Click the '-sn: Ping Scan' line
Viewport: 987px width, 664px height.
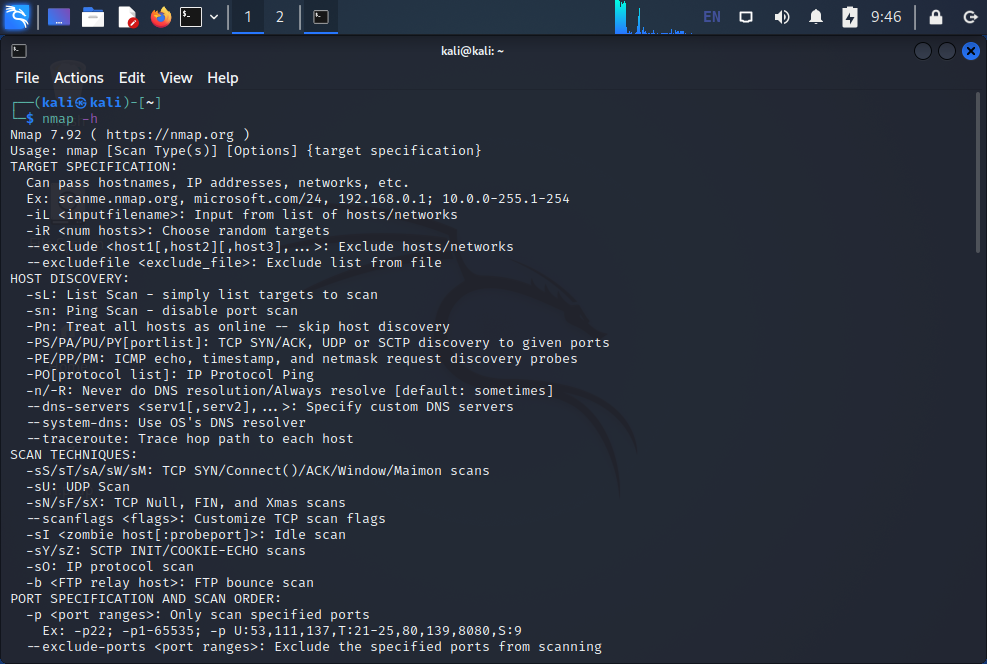tap(162, 311)
